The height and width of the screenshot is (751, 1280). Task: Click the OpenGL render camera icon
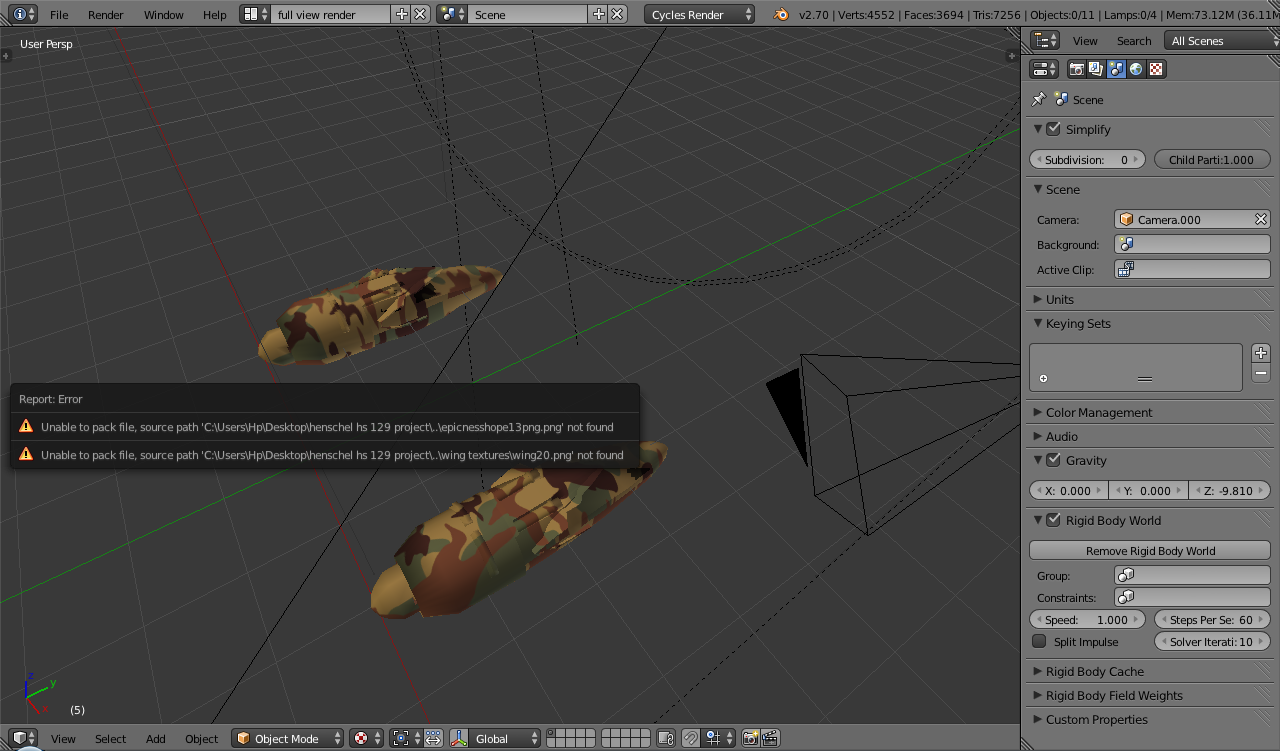point(750,739)
